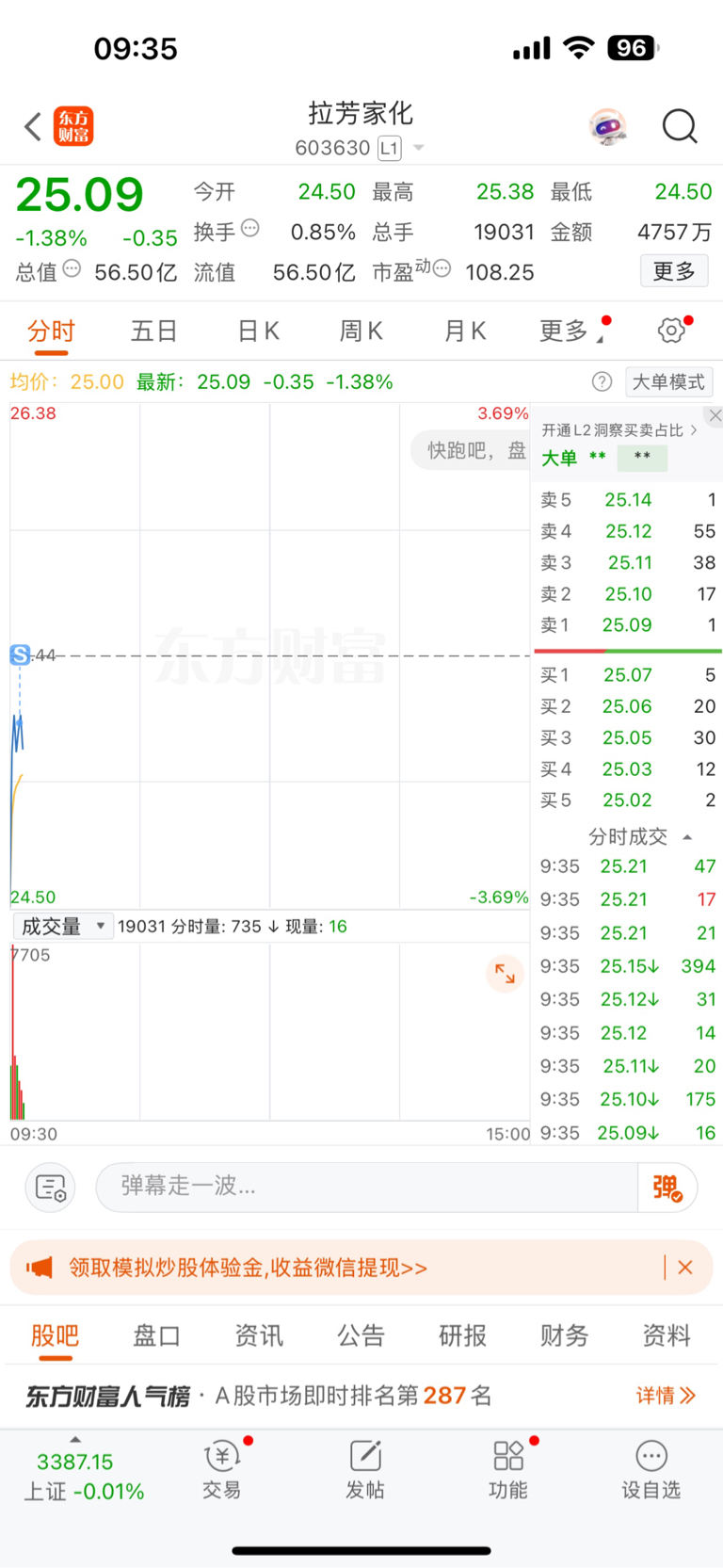
Task: Toggle the 弹 danmaku switch
Action: (x=667, y=1187)
